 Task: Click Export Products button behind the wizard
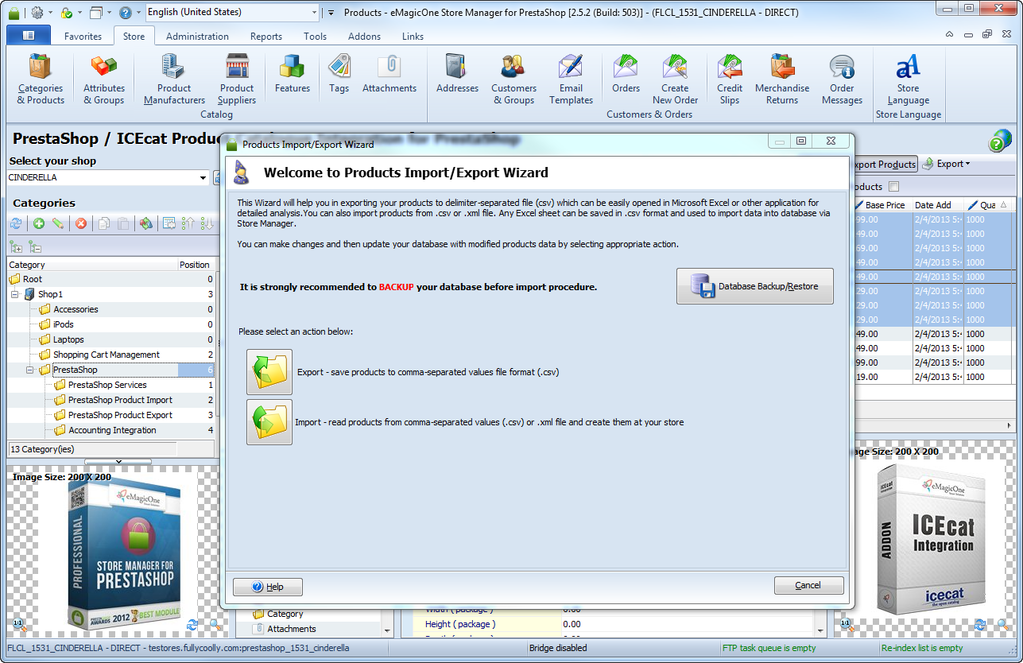[885, 164]
